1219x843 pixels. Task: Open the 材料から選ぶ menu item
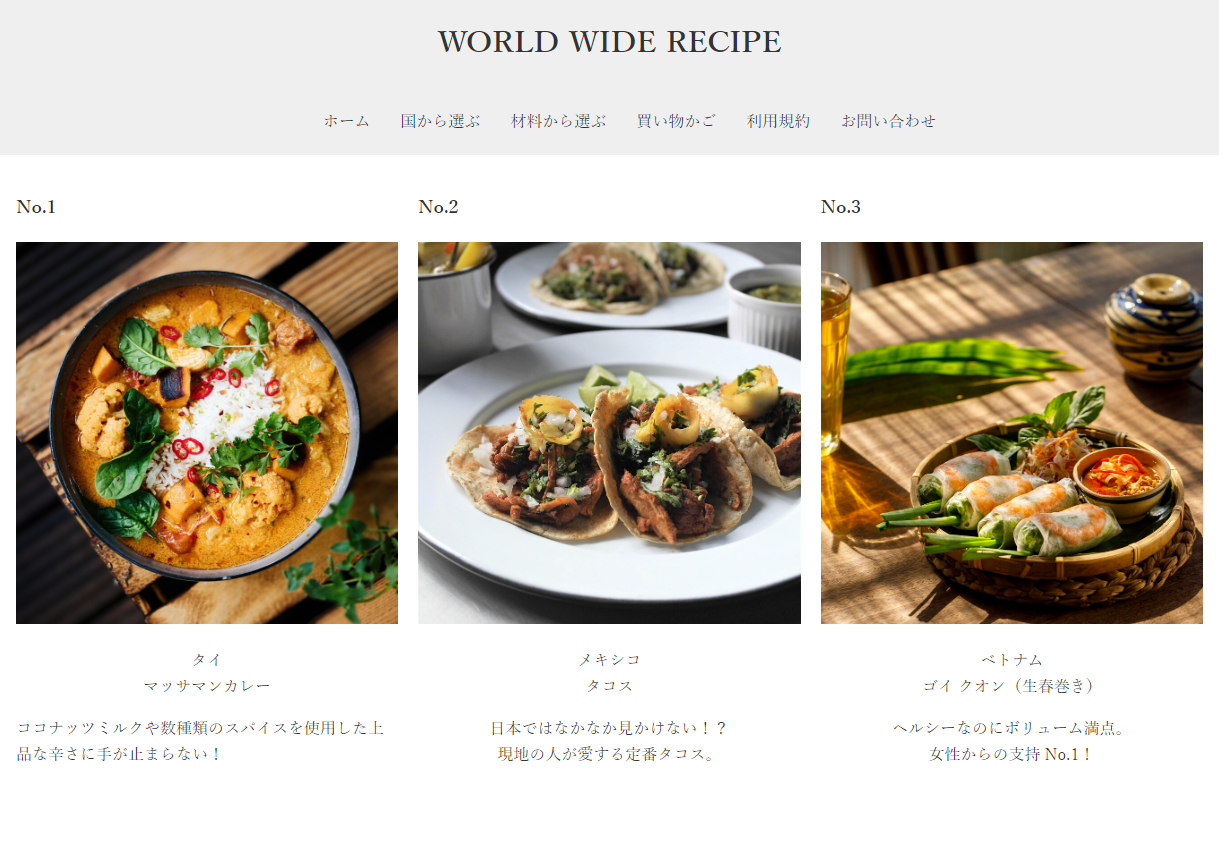click(558, 121)
